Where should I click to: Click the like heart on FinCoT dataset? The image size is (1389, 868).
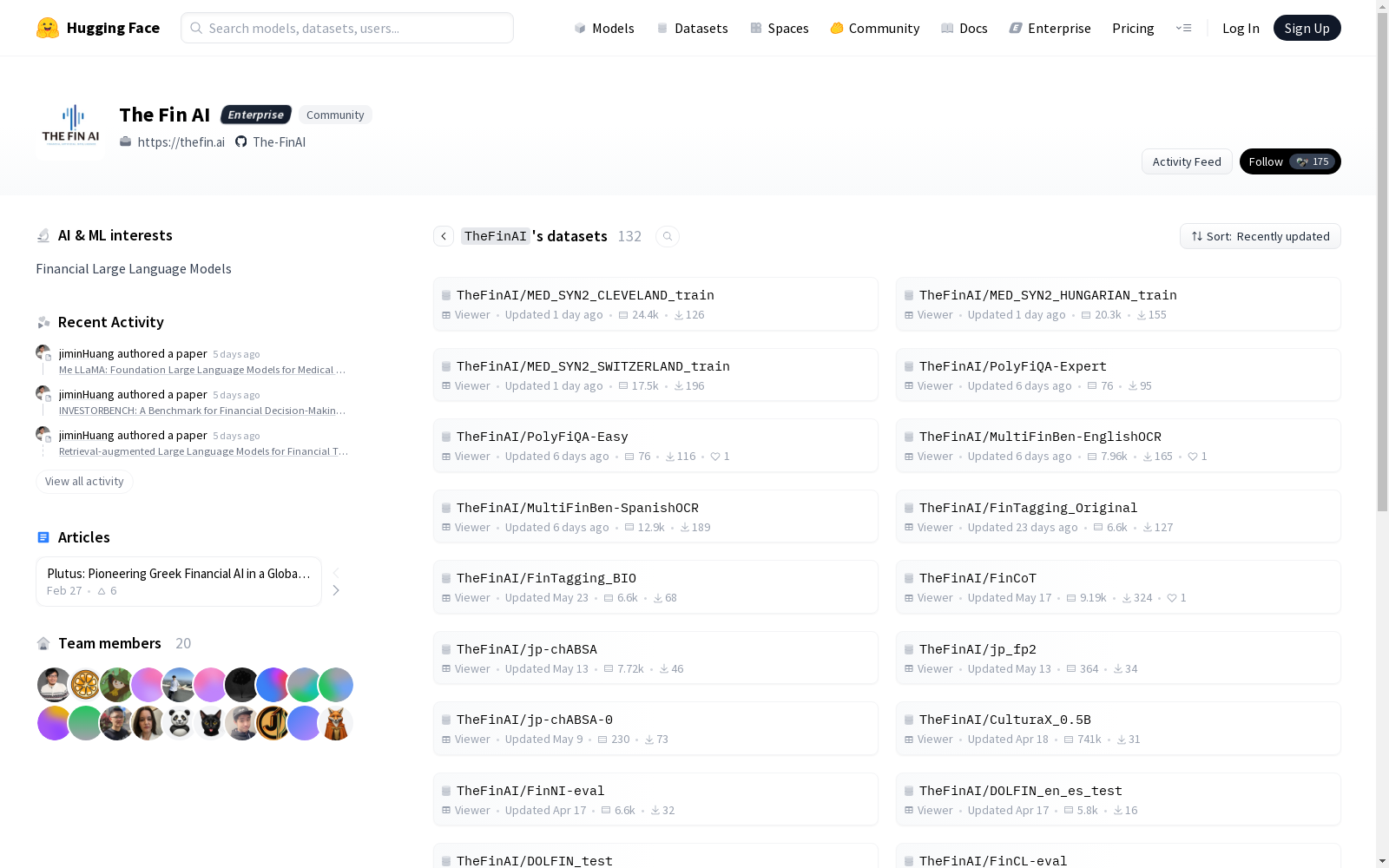1172,598
